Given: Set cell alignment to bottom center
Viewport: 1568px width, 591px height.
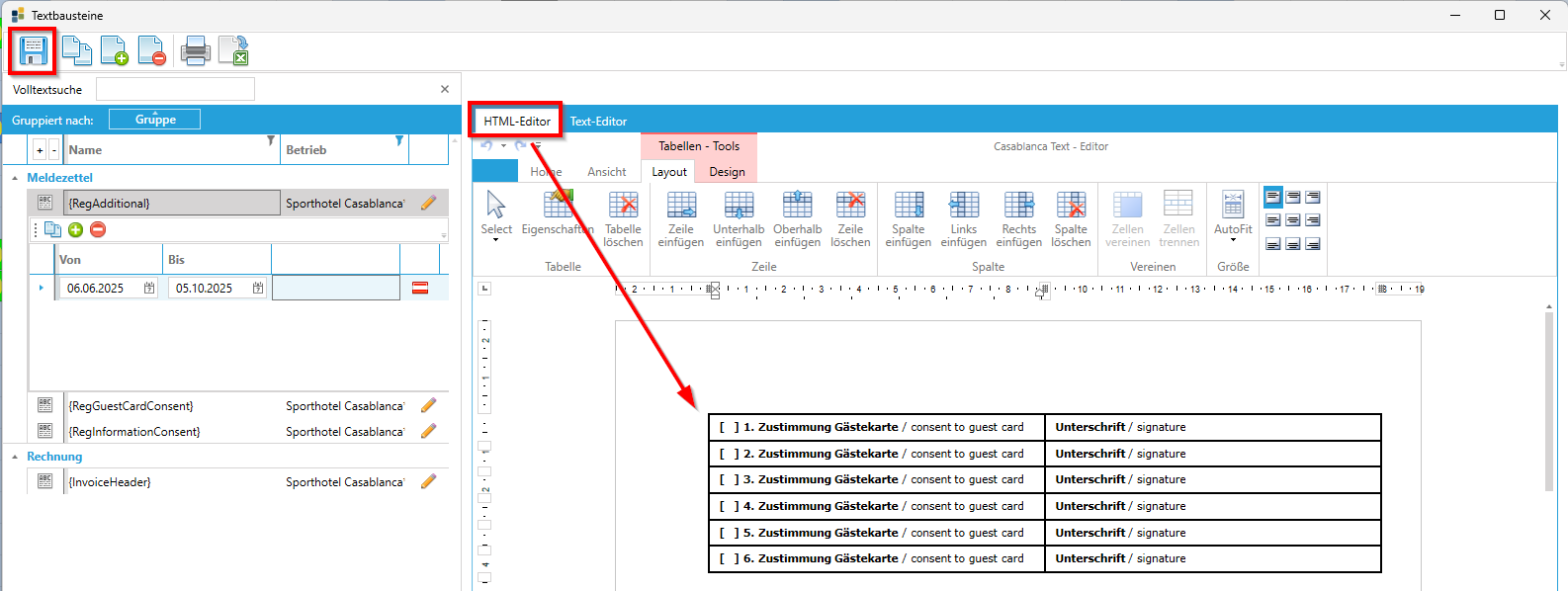Looking at the screenshot, I should point(1293,243).
